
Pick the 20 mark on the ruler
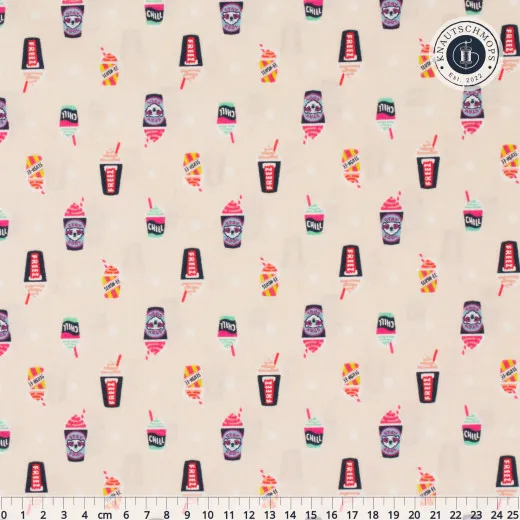pos(414,514)
